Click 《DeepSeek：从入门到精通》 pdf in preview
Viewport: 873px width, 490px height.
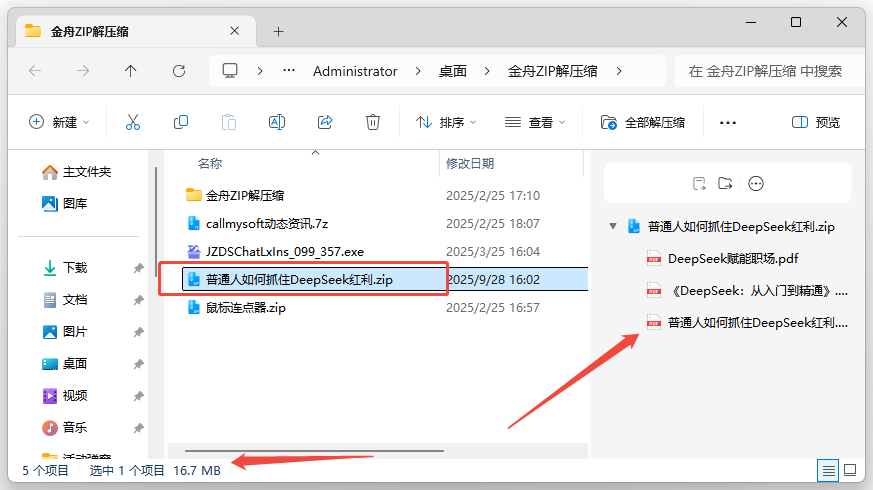pos(747,291)
